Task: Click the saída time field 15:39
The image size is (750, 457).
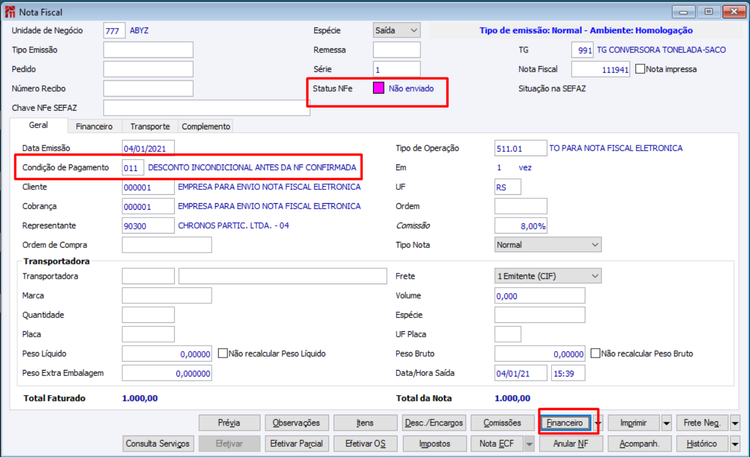Action: (568, 373)
